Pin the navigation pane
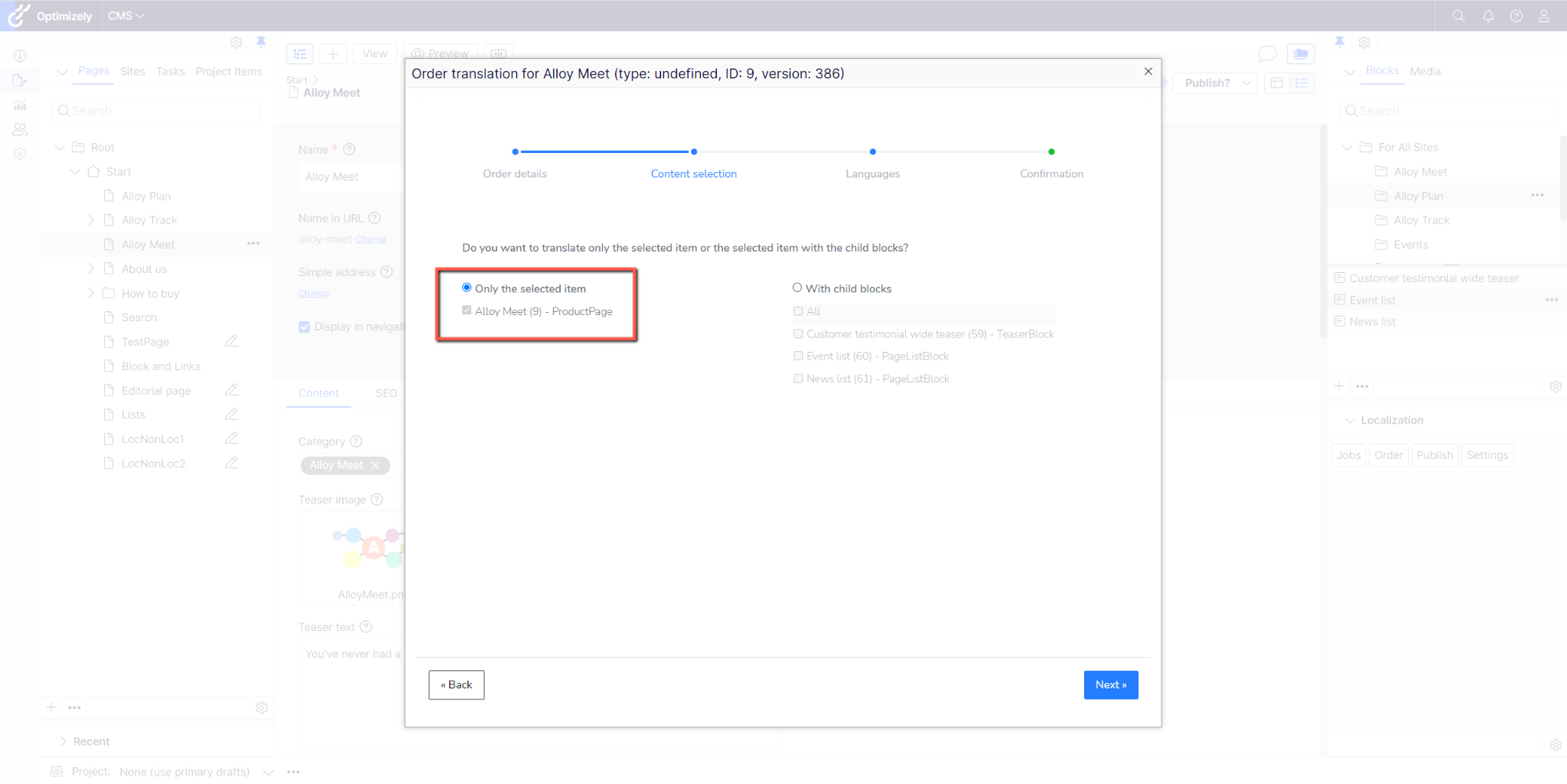Image resolution: width=1567 pixels, height=784 pixels. 261,42
